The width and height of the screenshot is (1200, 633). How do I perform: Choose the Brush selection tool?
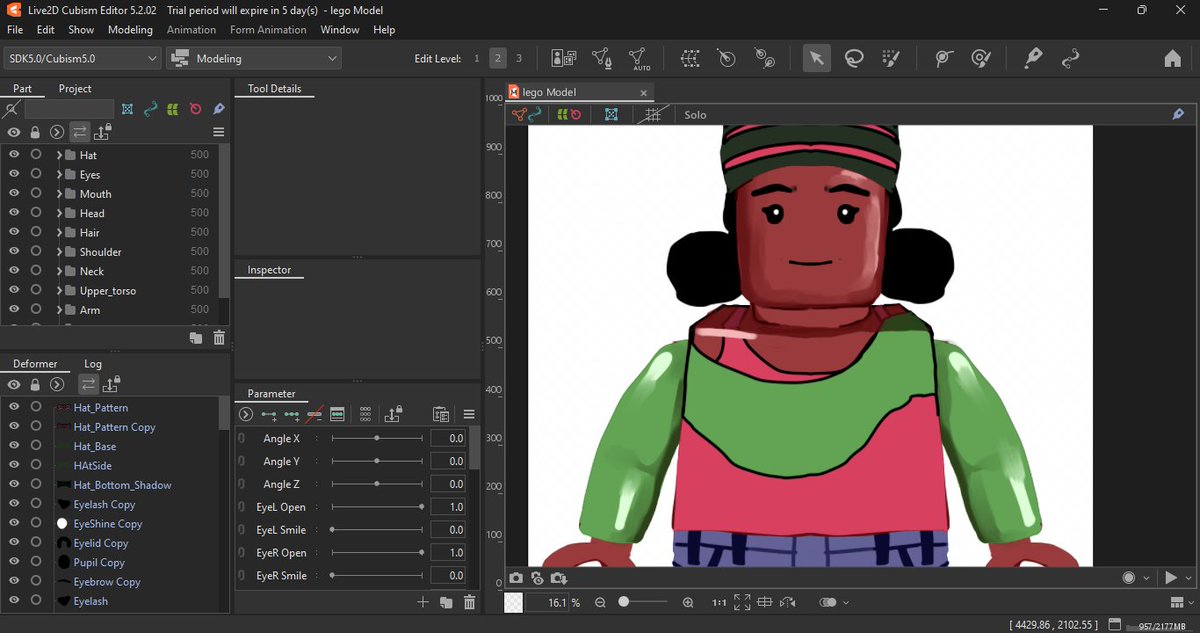(890, 58)
